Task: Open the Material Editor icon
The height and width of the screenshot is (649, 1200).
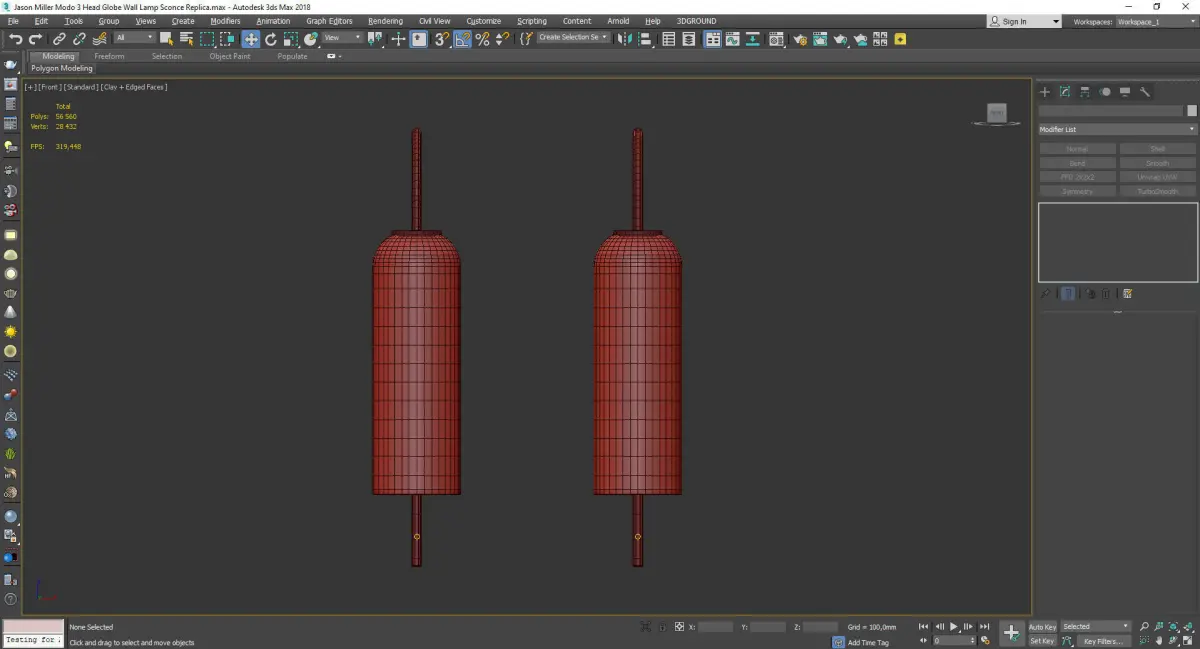Action: pos(777,39)
